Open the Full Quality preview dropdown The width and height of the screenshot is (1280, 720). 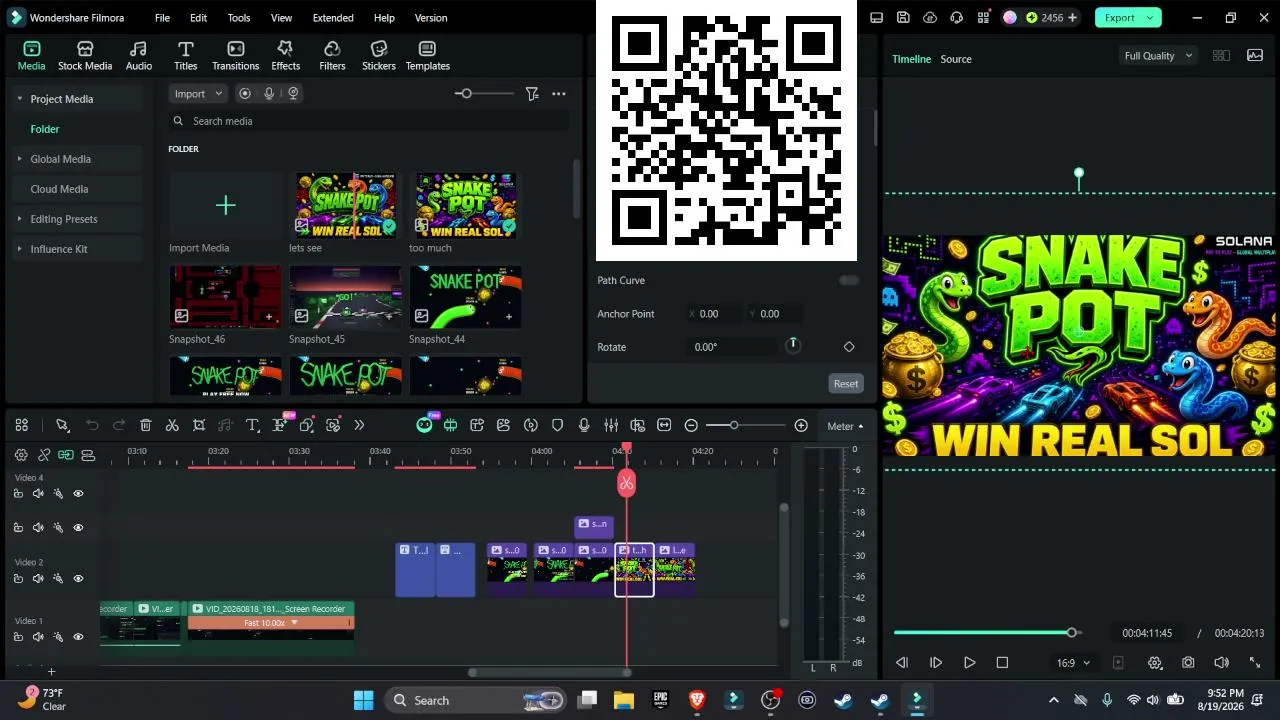click(1158, 56)
